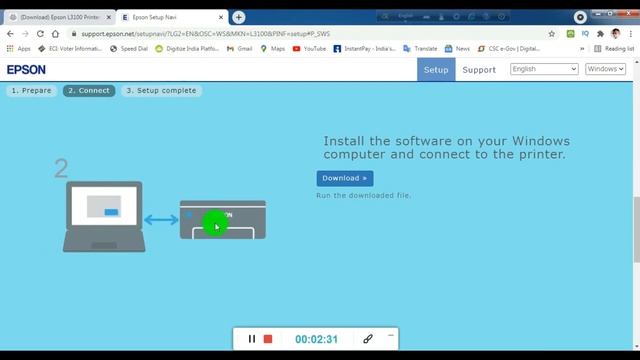Open the Translate bookmark
The height and width of the screenshot is (360, 640).
tap(420, 49)
